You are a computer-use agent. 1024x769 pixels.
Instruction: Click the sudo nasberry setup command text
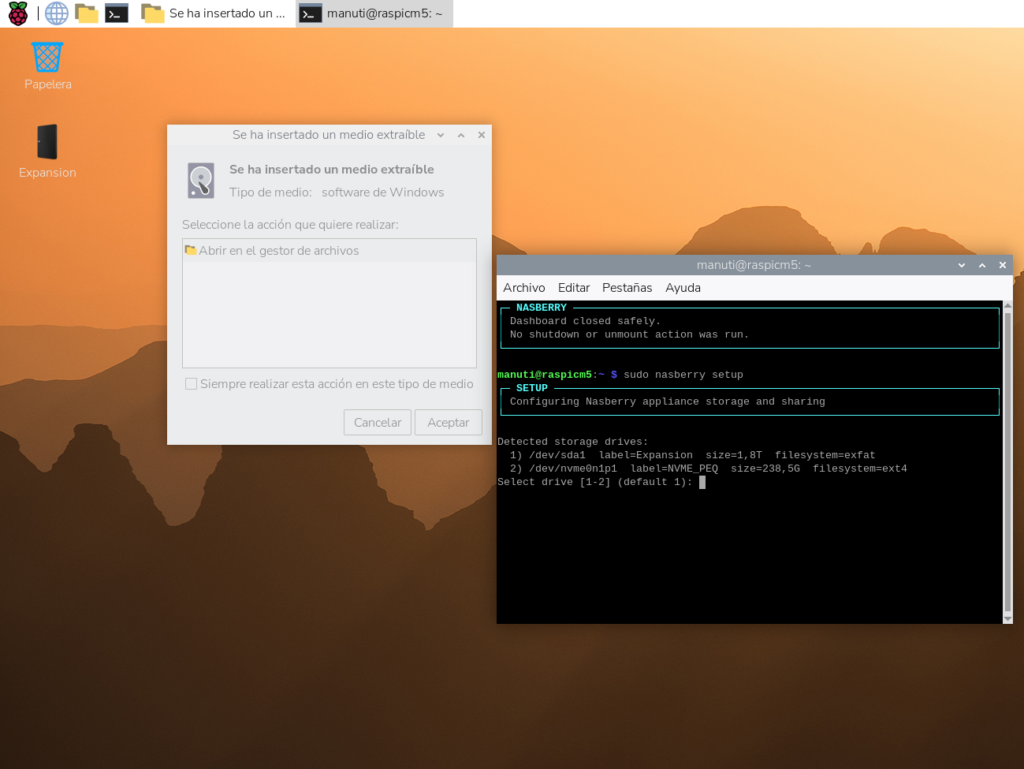click(683, 375)
